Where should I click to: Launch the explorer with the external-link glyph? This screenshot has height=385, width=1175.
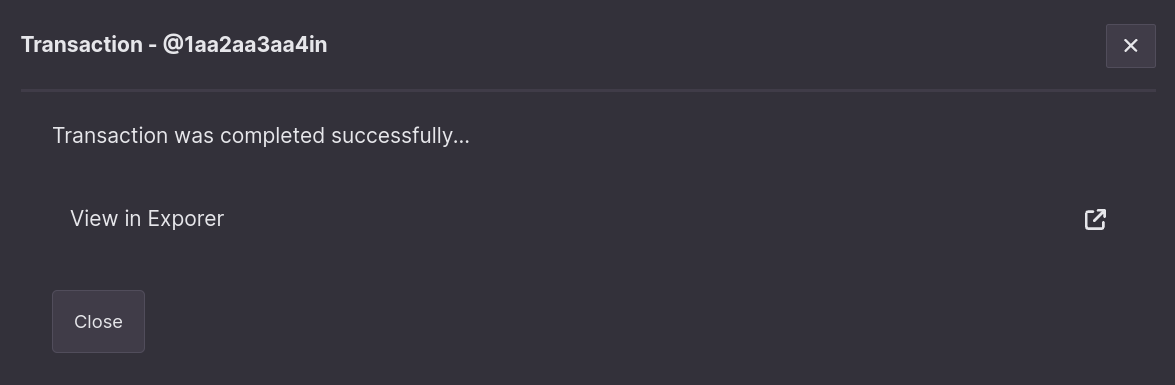click(1095, 219)
